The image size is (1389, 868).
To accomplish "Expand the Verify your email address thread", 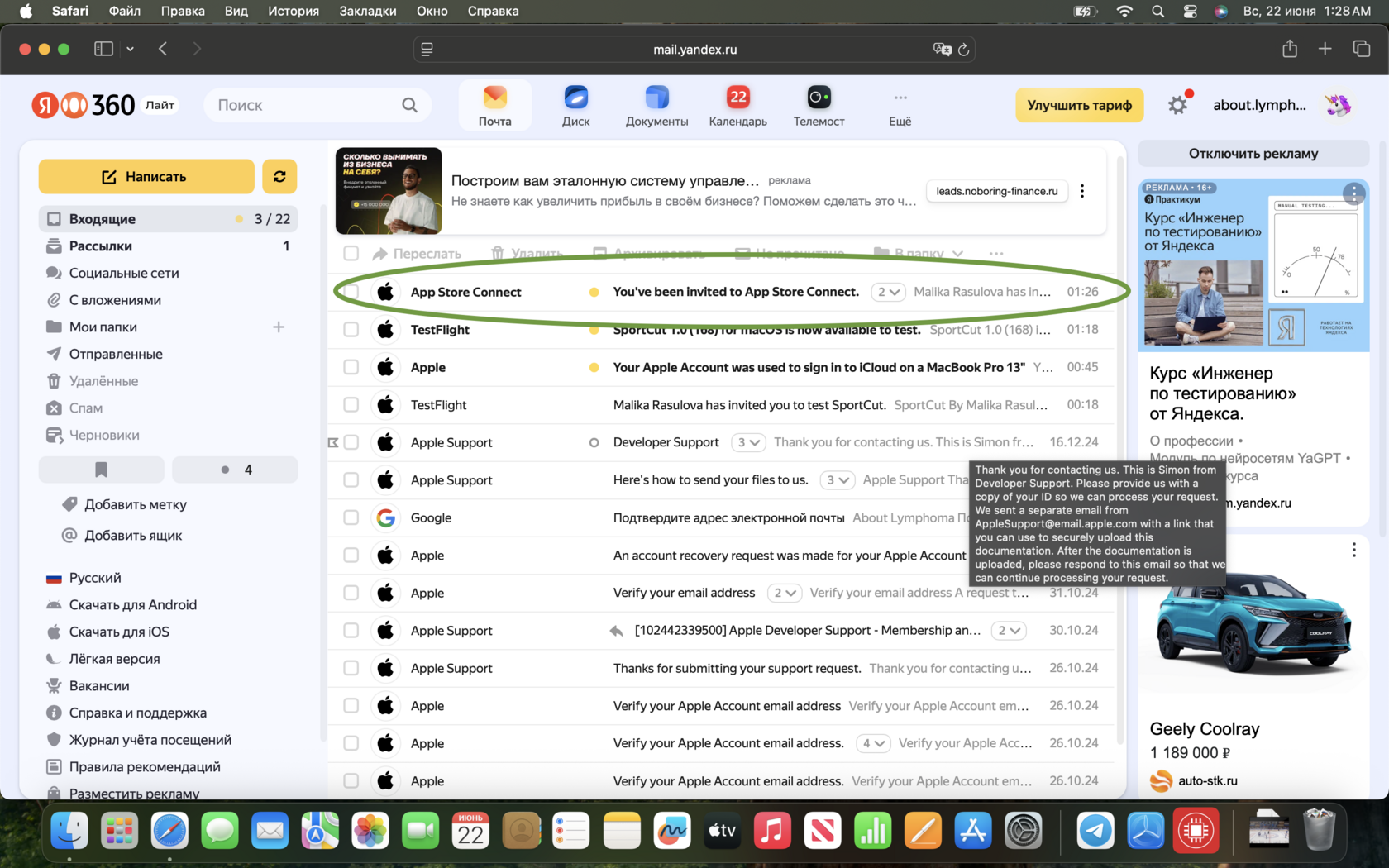I will [x=784, y=593].
